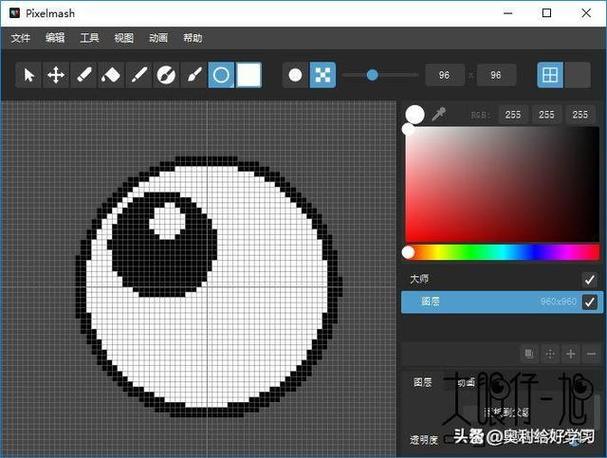
Task: Open the 编辑 menu
Action: coord(55,38)
